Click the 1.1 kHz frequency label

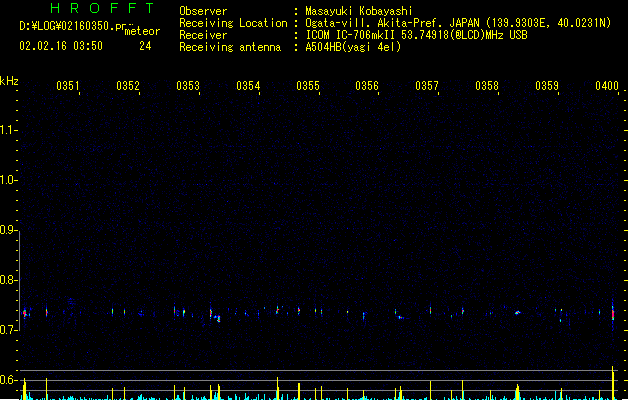pos(7,130)
